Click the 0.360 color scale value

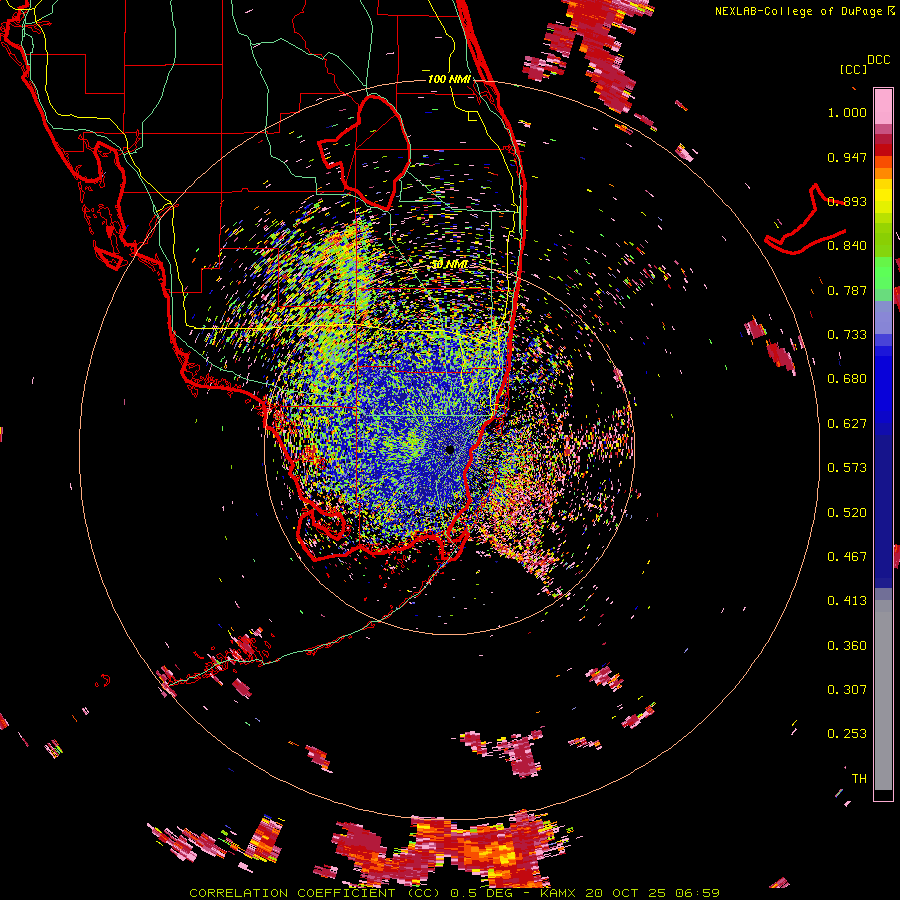(x=847, y=646)
